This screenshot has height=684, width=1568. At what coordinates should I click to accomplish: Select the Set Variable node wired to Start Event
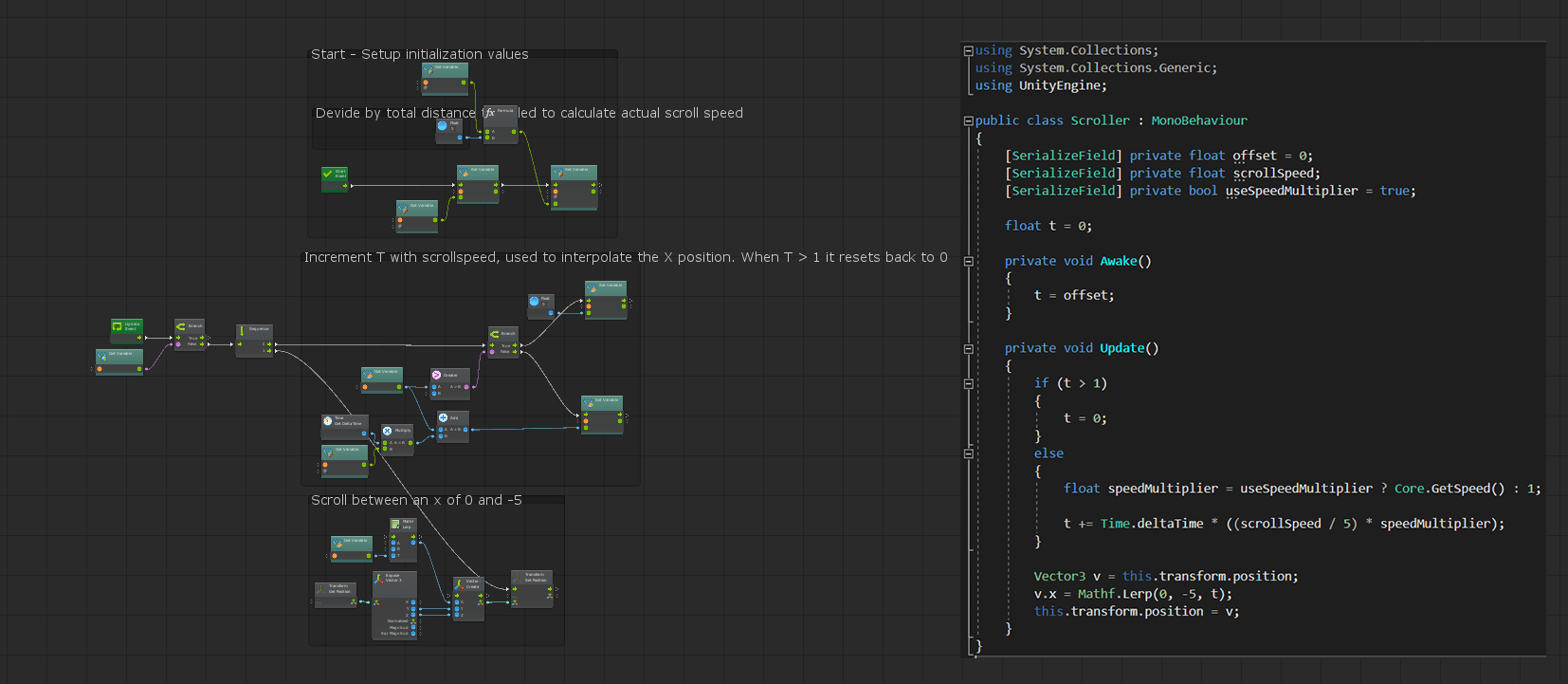click(x=478, y=185)
